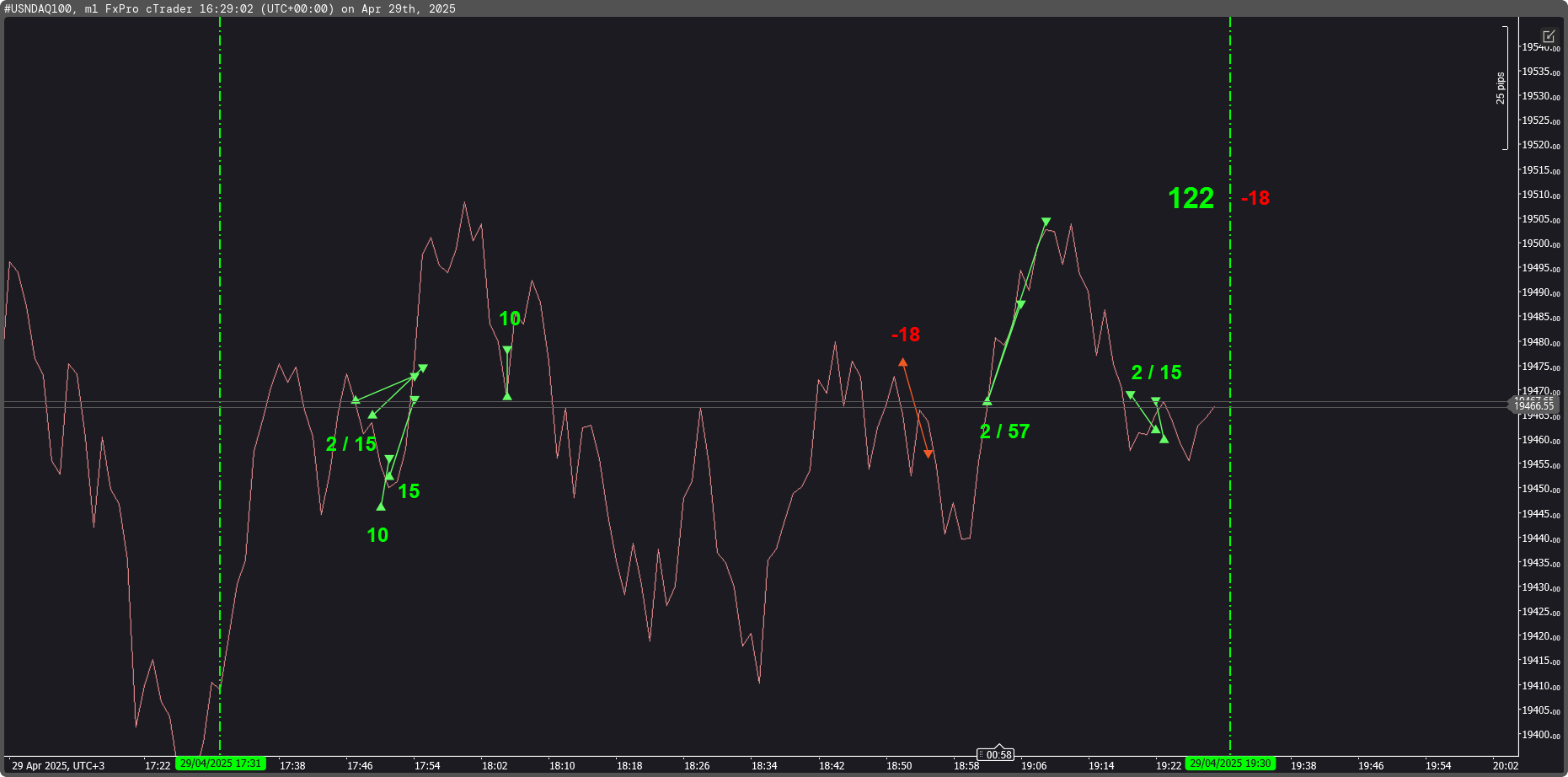Click the 29 Apr 2025, UTC+3 label

point(58,766)
